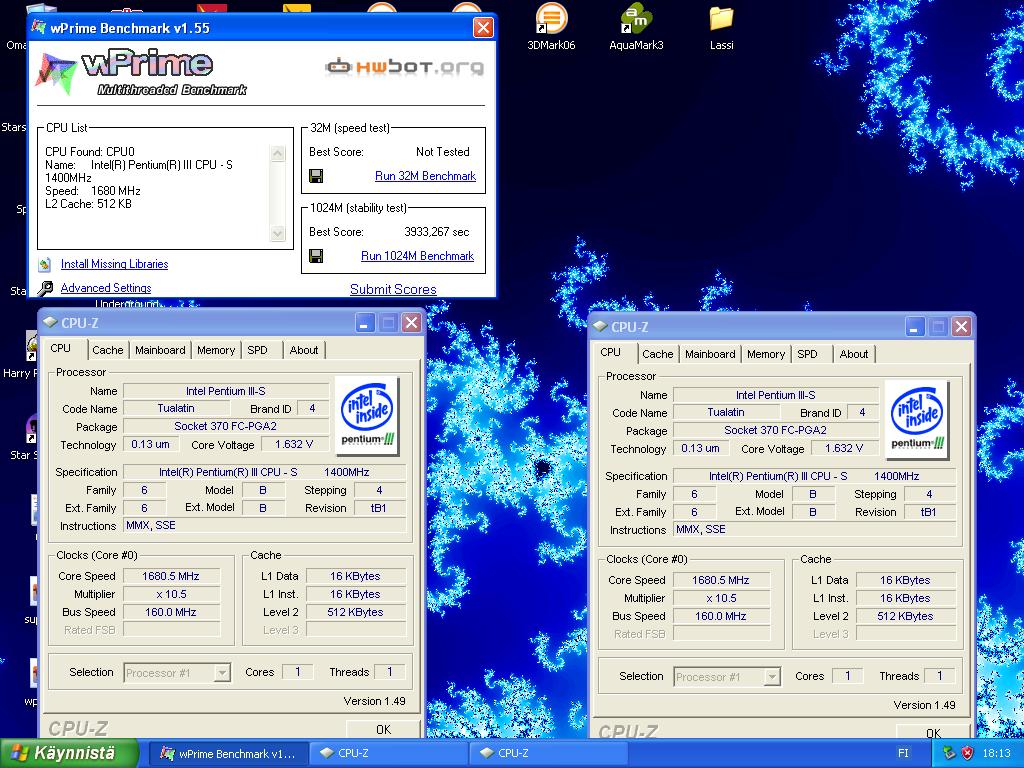Click CPU List scrollbar up arrow

pyautogui.click(x=278, y=153)
